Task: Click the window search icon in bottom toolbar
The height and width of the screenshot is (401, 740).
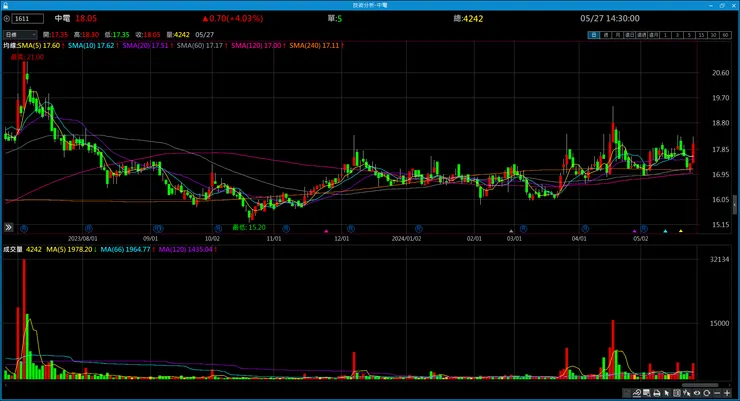Action: [647, 393]
